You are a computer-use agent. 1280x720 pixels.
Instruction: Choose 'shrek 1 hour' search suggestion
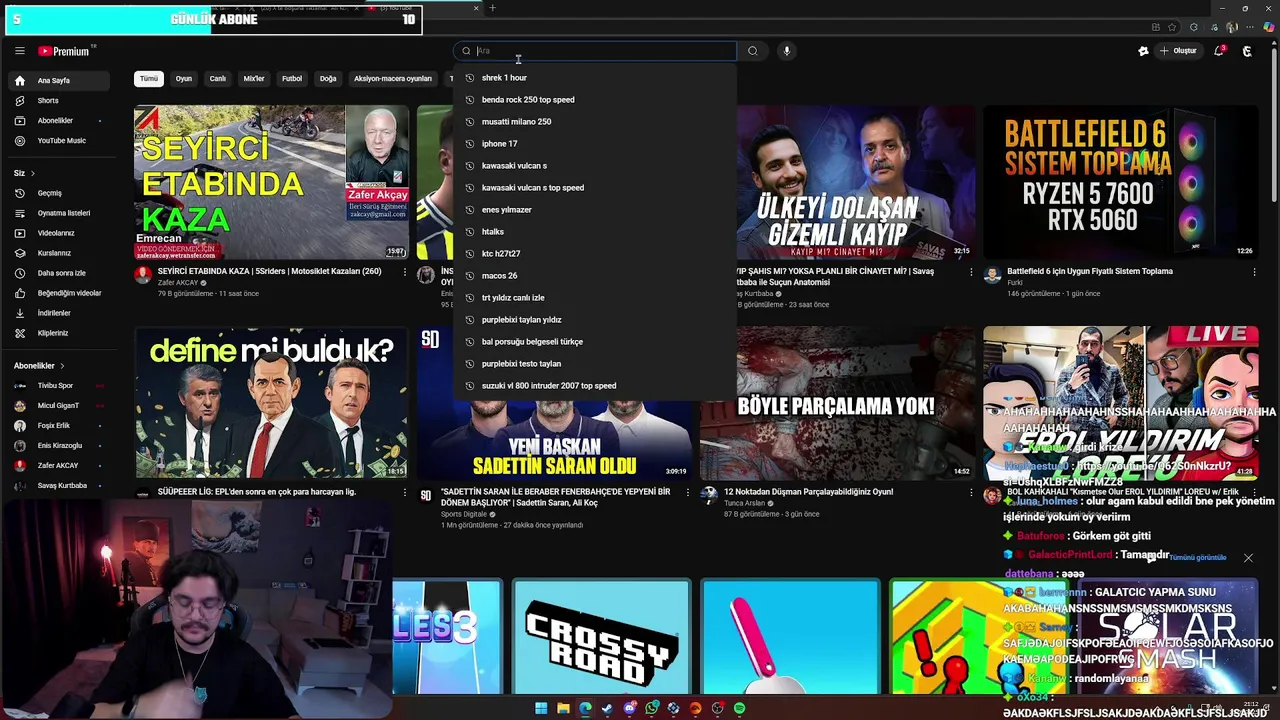click(x=595, y=77)
